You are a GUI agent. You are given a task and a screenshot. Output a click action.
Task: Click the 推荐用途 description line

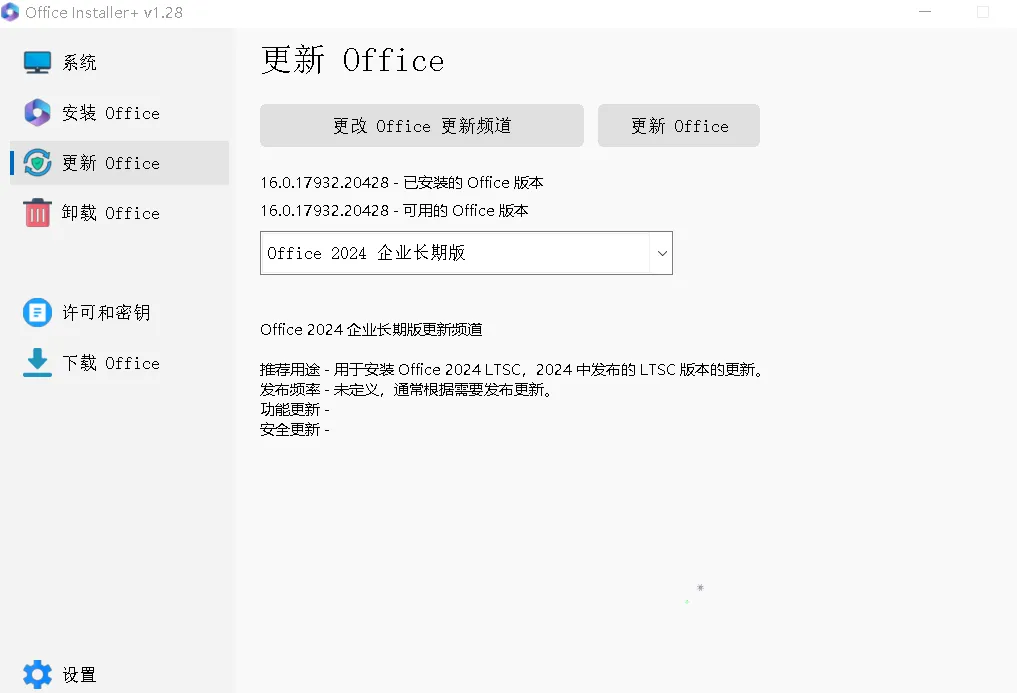point(511,370)
